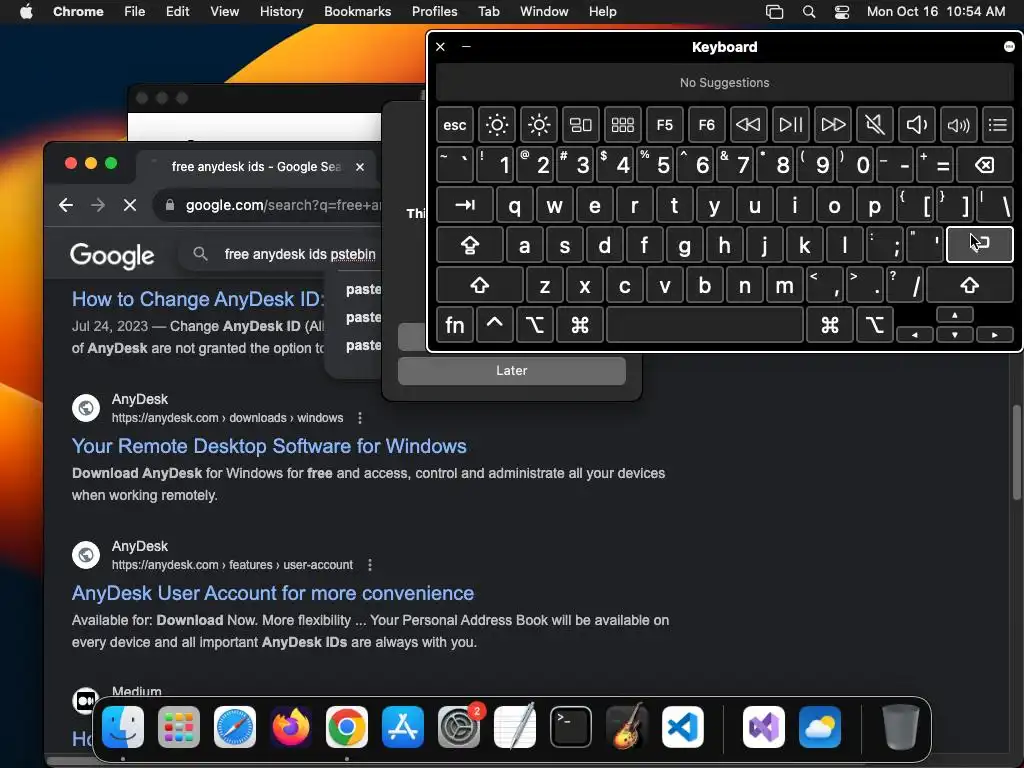Click the play/pause media key
The image size is (1024, 768).
(790, 125)
